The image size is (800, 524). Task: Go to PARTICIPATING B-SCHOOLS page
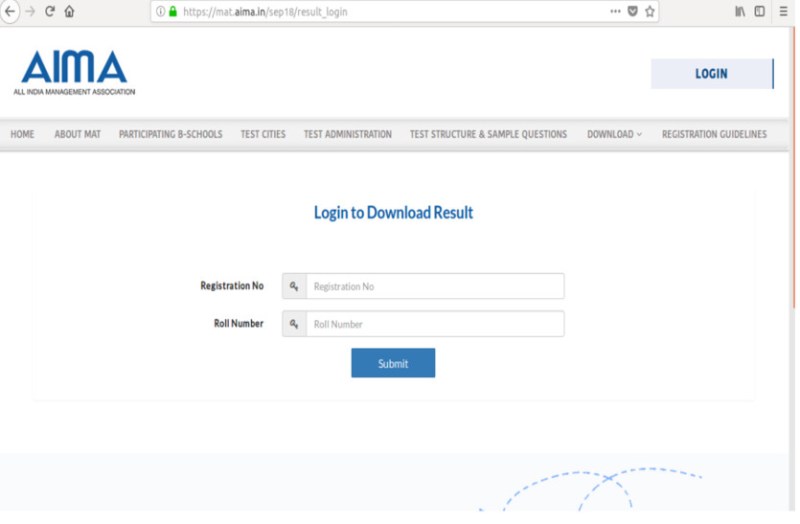click(x=170, y=134)
